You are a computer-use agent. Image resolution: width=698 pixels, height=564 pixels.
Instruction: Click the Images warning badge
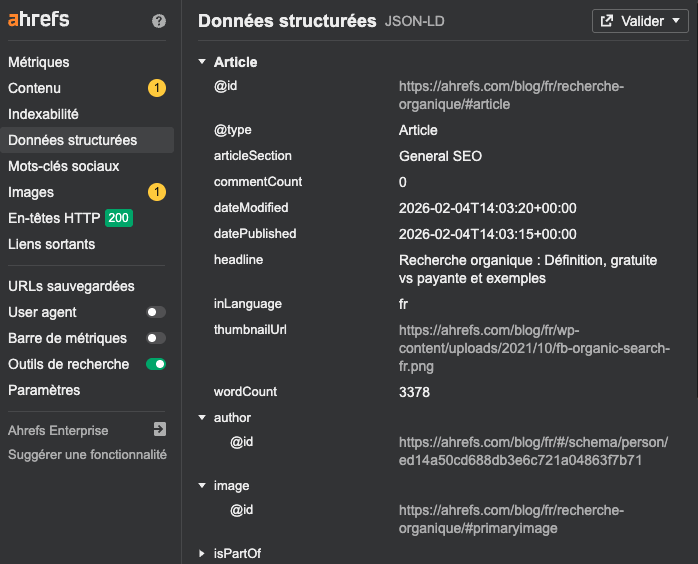[157, 192]
